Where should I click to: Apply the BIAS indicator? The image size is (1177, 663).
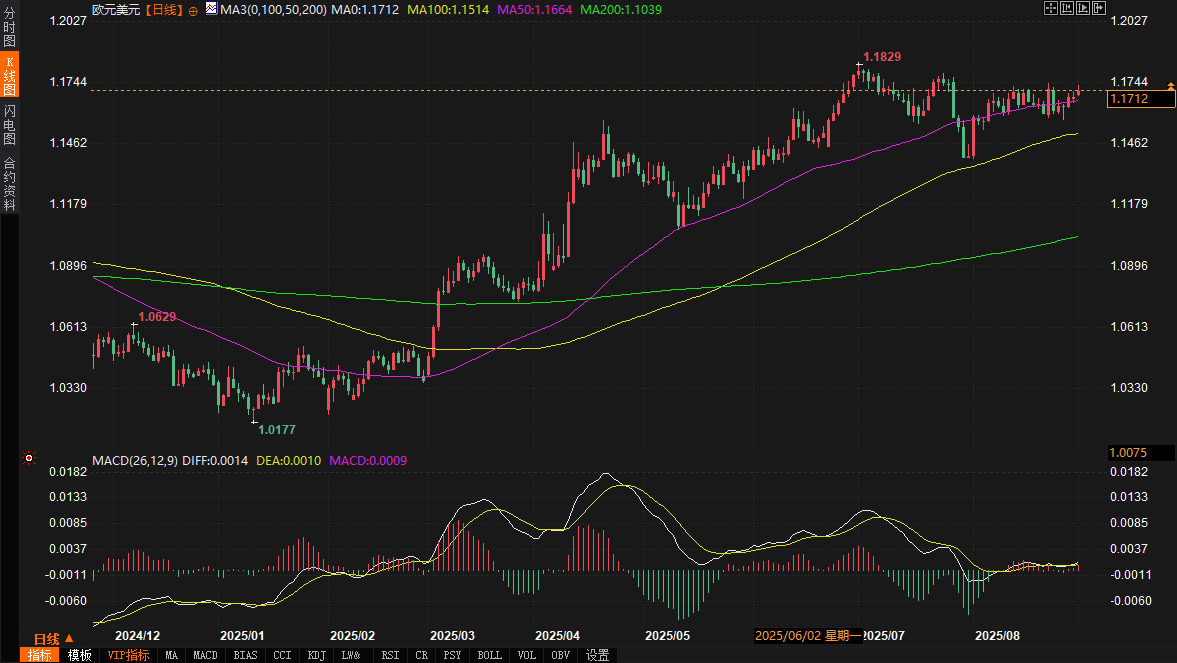click(245, 655)
